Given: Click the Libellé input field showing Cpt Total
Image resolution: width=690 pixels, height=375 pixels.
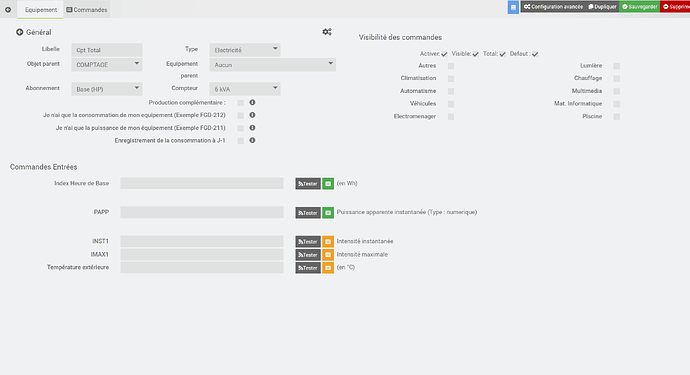Looking at the screenshot, I should (107, 50).
